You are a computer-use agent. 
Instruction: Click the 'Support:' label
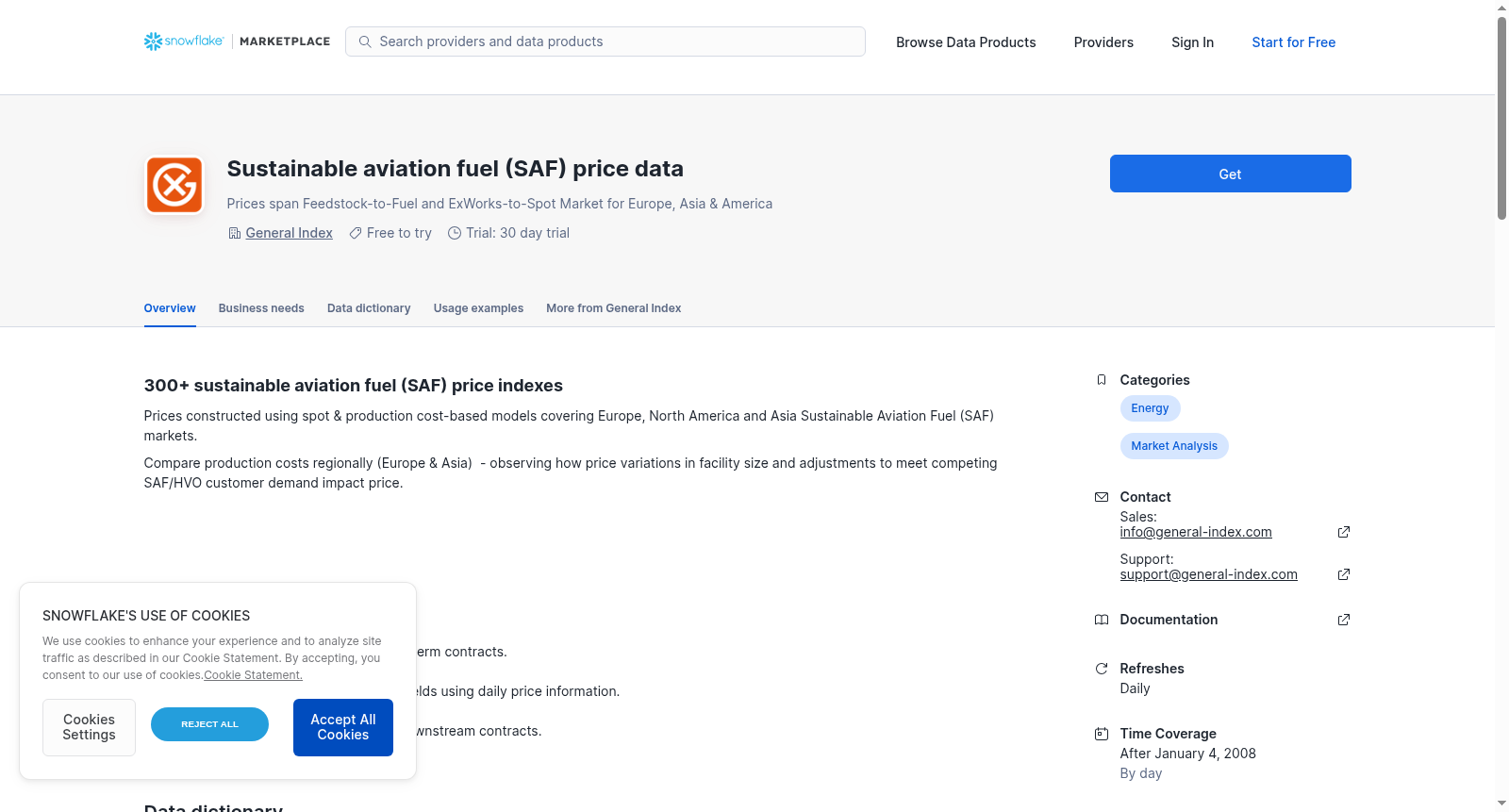pos(1147,559)
